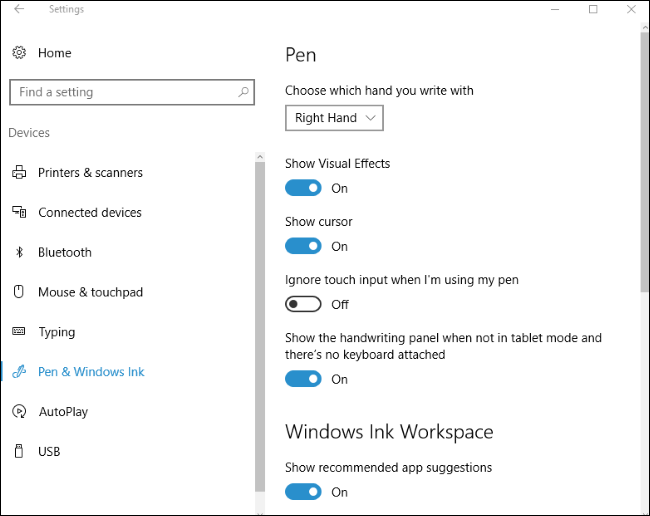Disable the Show cursor toggle
Image resolution: width=650 pixels, height=516 pixels.
pyautogui.click(x=304, y=246)
